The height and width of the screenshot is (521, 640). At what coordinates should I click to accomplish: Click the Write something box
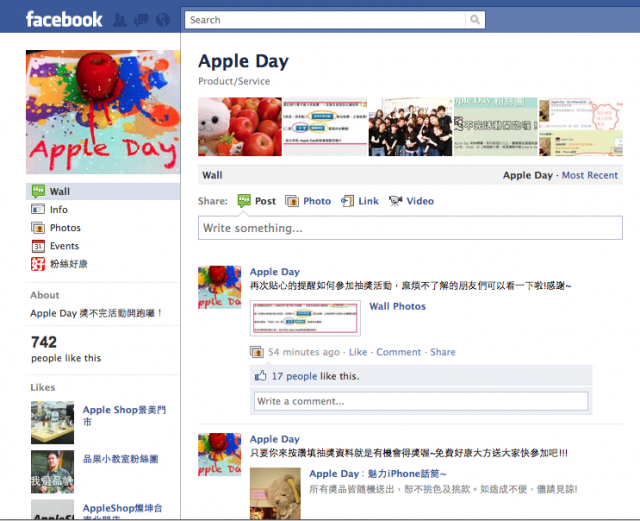click(410, 228)
